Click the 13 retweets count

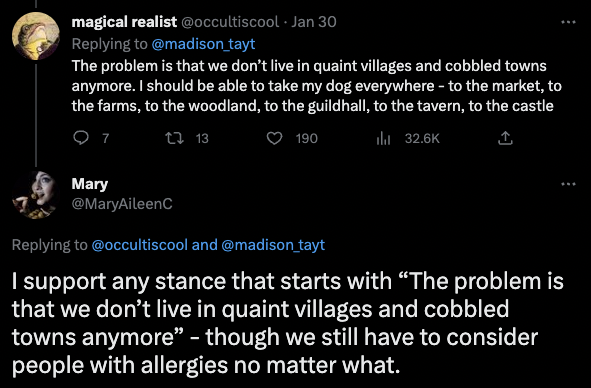(x=202, y=138)
